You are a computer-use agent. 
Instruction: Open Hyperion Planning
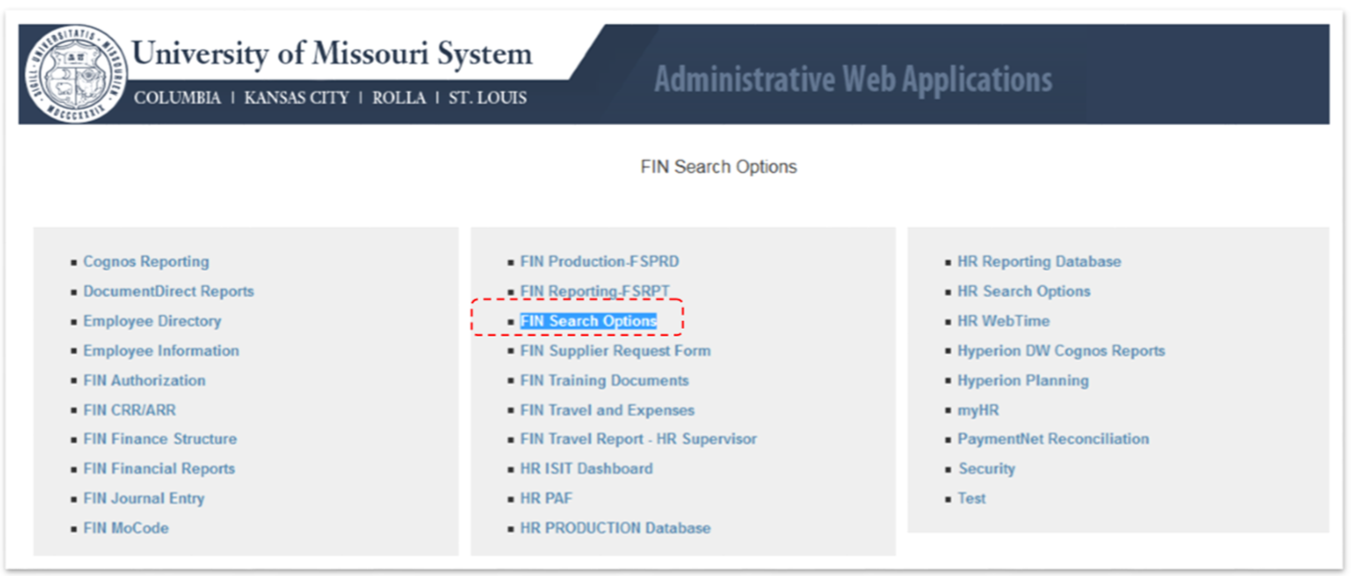pyautogui.click(x=1022, y=380)
